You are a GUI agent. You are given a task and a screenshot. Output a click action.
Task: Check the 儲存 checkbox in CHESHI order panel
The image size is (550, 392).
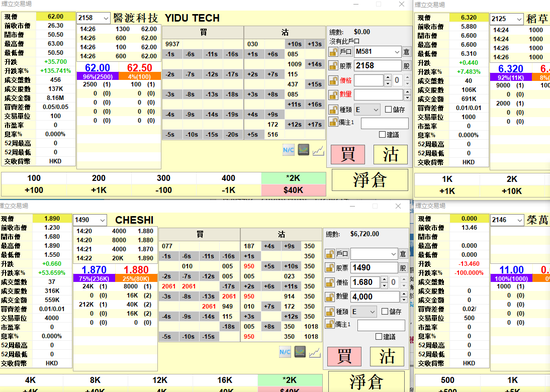pos(384,311)
